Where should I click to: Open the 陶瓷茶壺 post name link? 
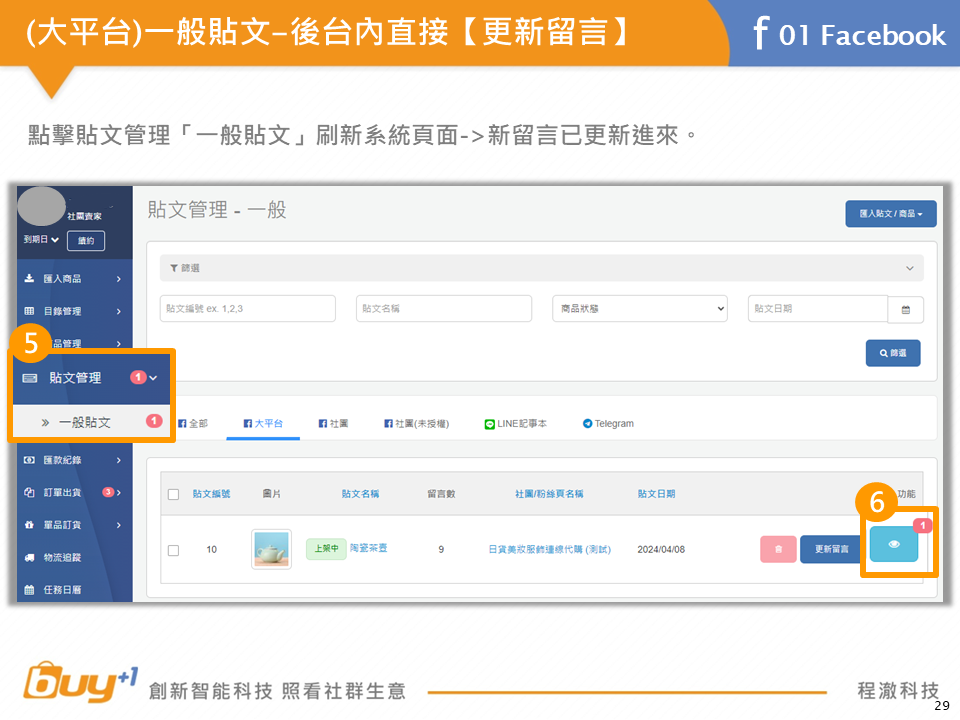[368, 548]
